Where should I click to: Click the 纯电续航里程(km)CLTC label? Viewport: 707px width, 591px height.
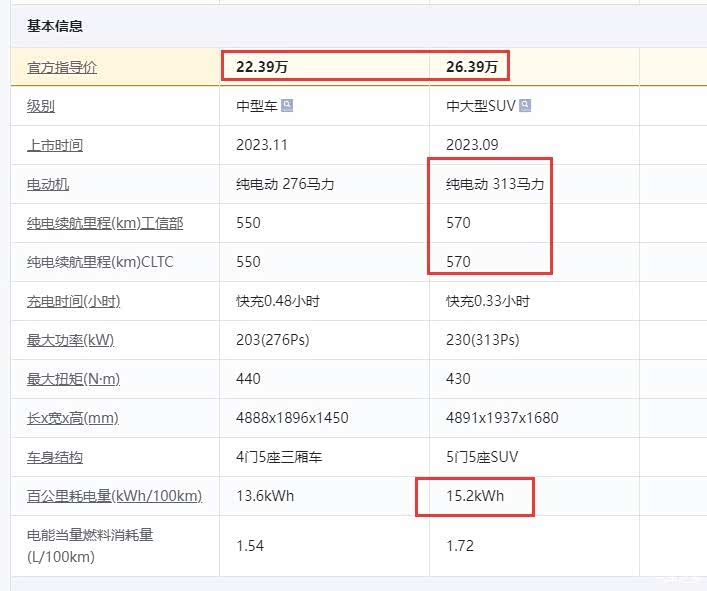(100, 262)
